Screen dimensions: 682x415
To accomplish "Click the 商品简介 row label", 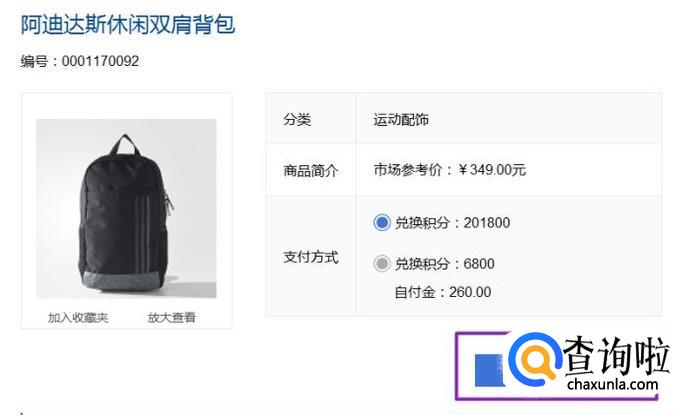I will coord(311,171).
